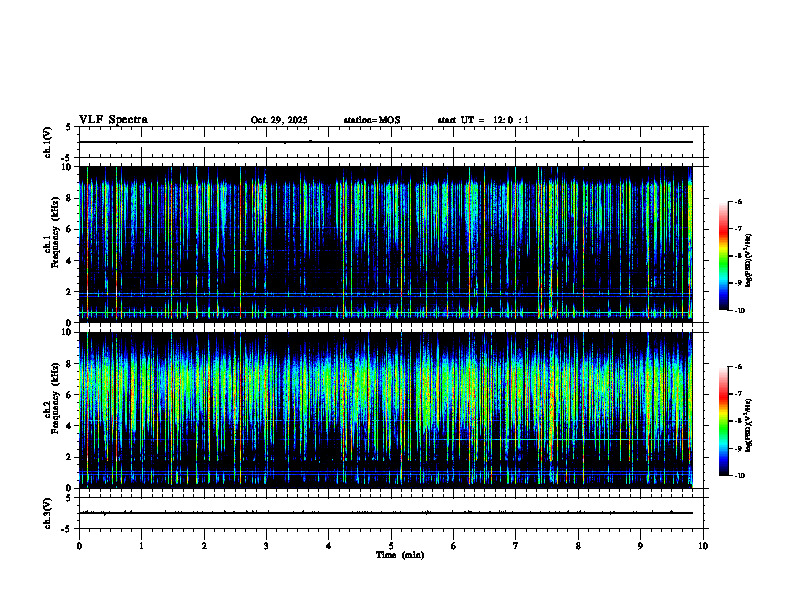Click the ch.2 color bar PSD unit label
Screen dimensions: 792x612
[x=749, y=425]
